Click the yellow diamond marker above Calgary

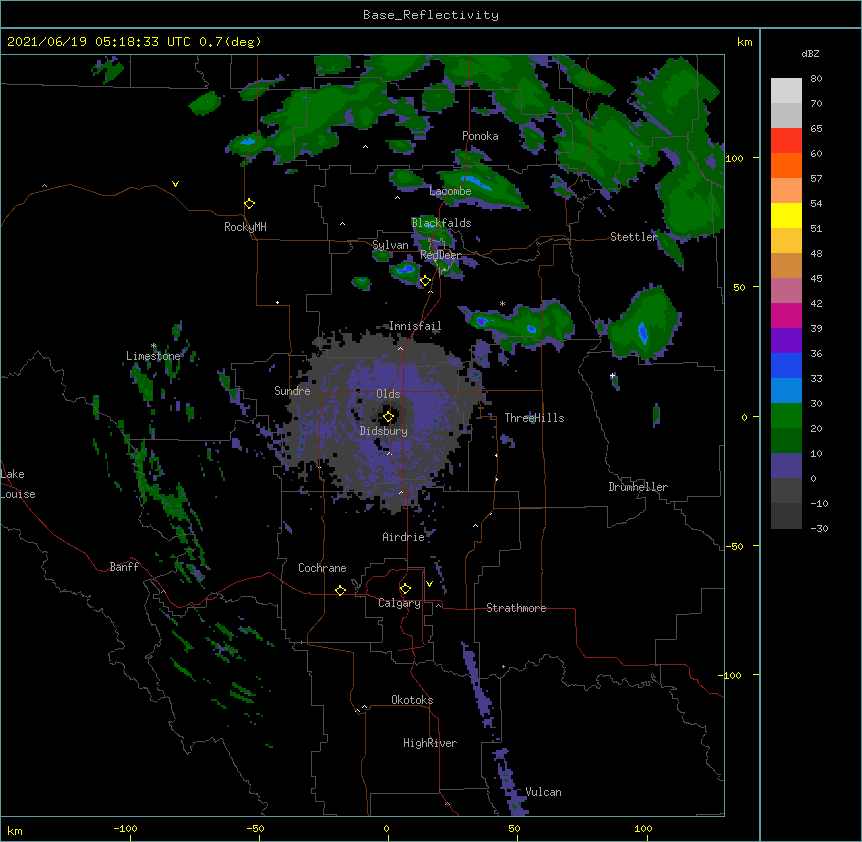point(405,589)
